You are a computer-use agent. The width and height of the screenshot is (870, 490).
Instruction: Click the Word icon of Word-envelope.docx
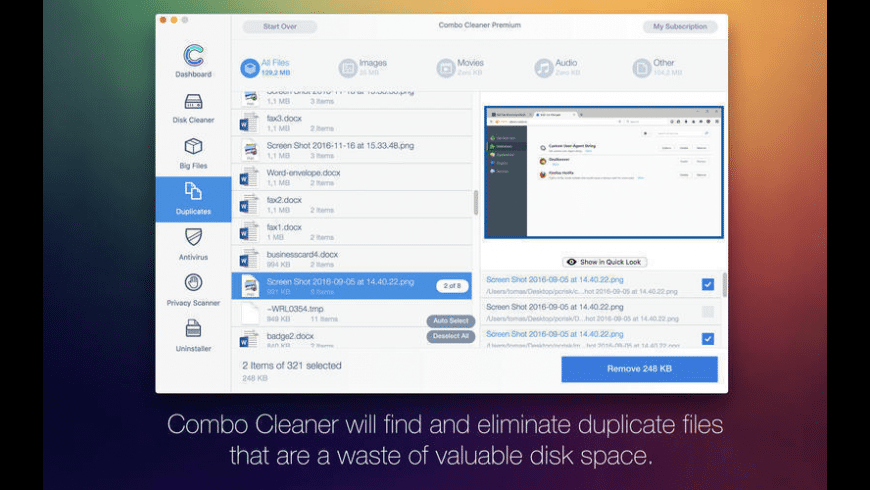tap(249, 177)
